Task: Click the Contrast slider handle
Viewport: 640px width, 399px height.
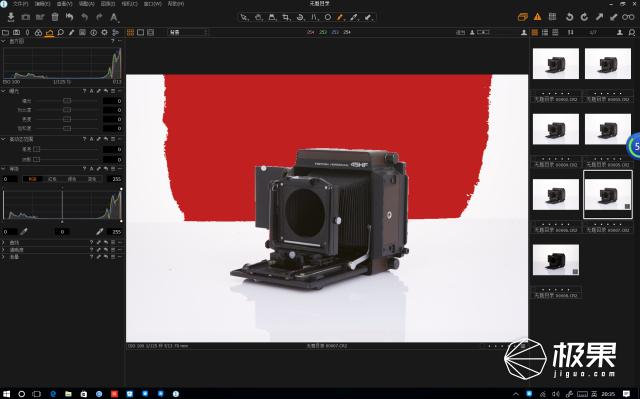Action: (67, 110)
